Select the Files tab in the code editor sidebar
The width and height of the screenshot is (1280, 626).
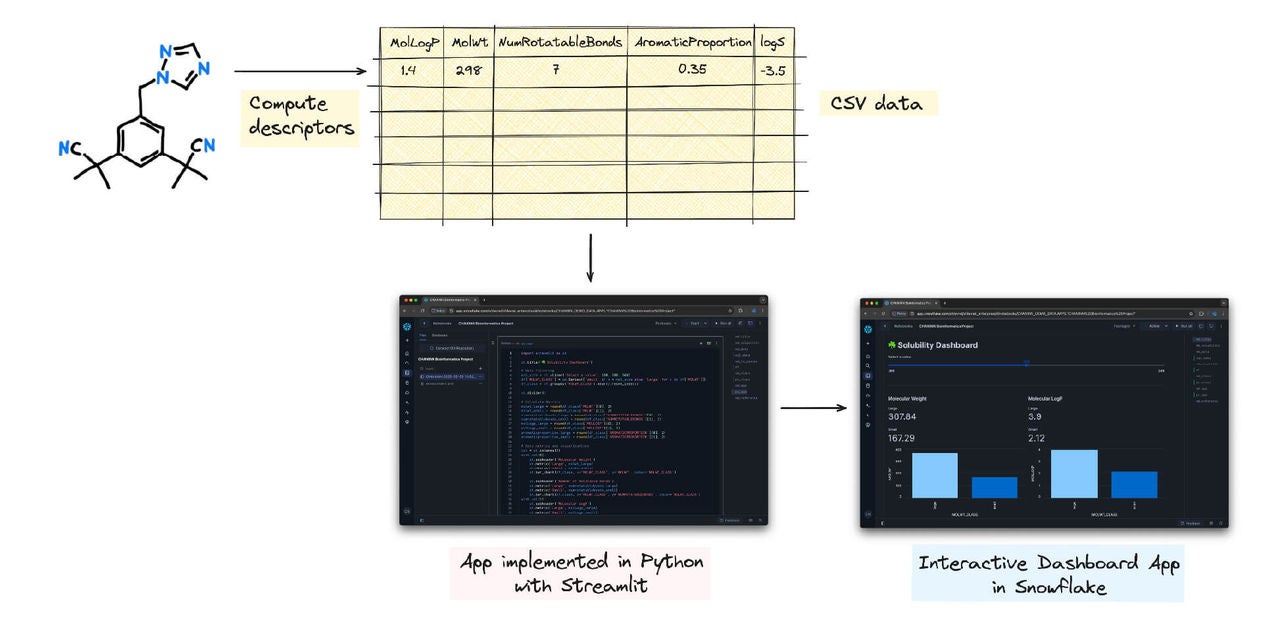pyautogui.click(x=422, y=335)
